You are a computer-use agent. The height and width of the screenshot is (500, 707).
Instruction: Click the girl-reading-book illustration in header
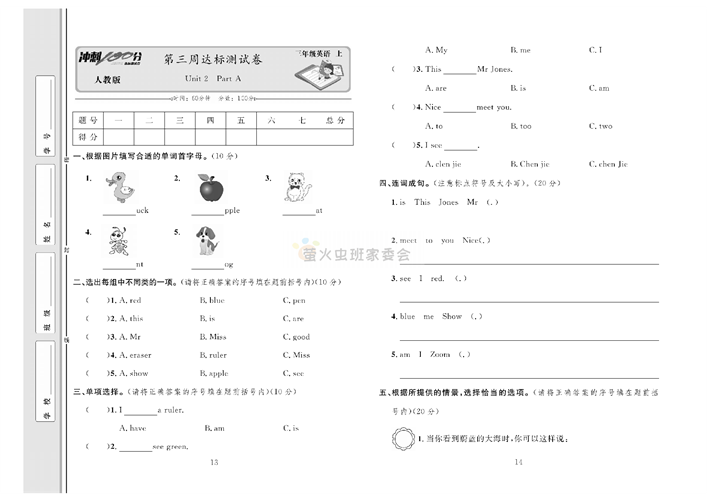point(319,75)
